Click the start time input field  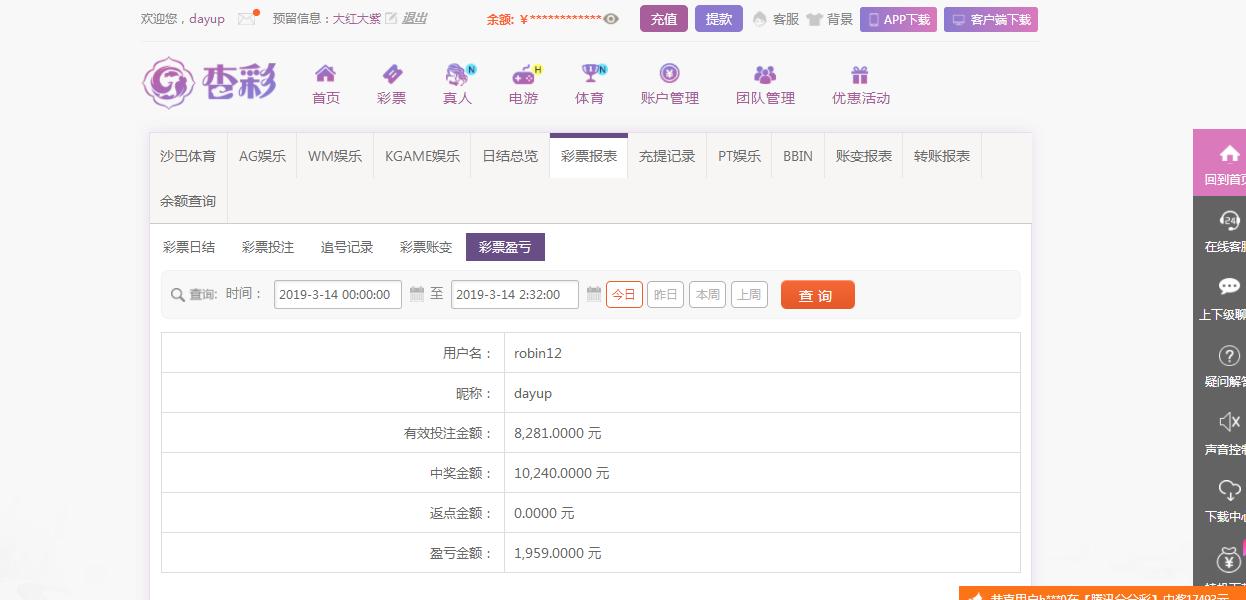click(337, 295)
